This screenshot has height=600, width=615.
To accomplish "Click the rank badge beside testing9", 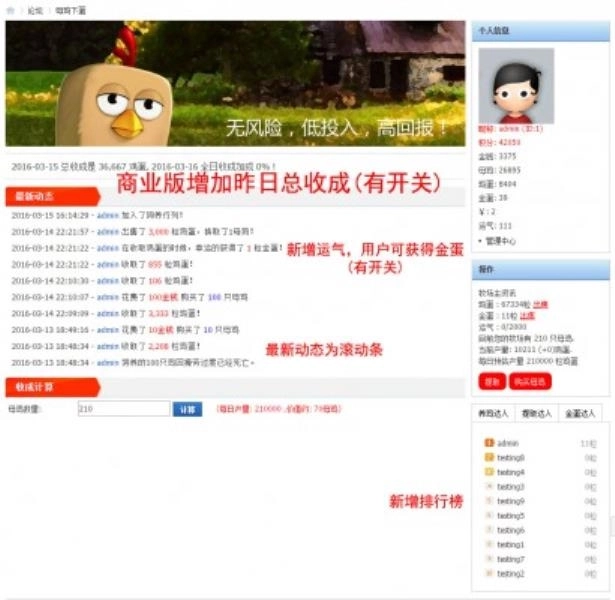I will click(489, 501).
